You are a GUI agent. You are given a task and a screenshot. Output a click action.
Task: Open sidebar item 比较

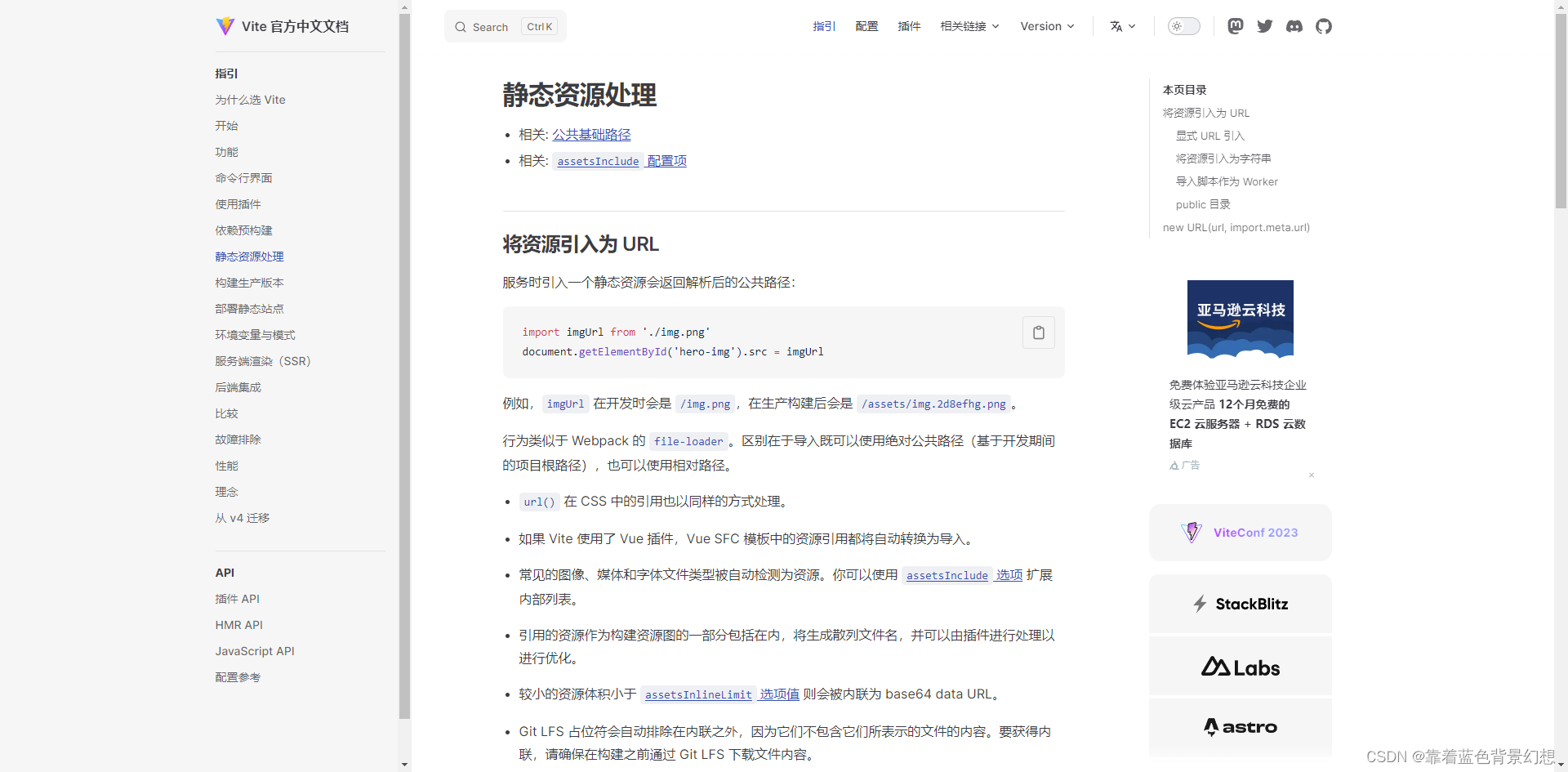point(227,413)
